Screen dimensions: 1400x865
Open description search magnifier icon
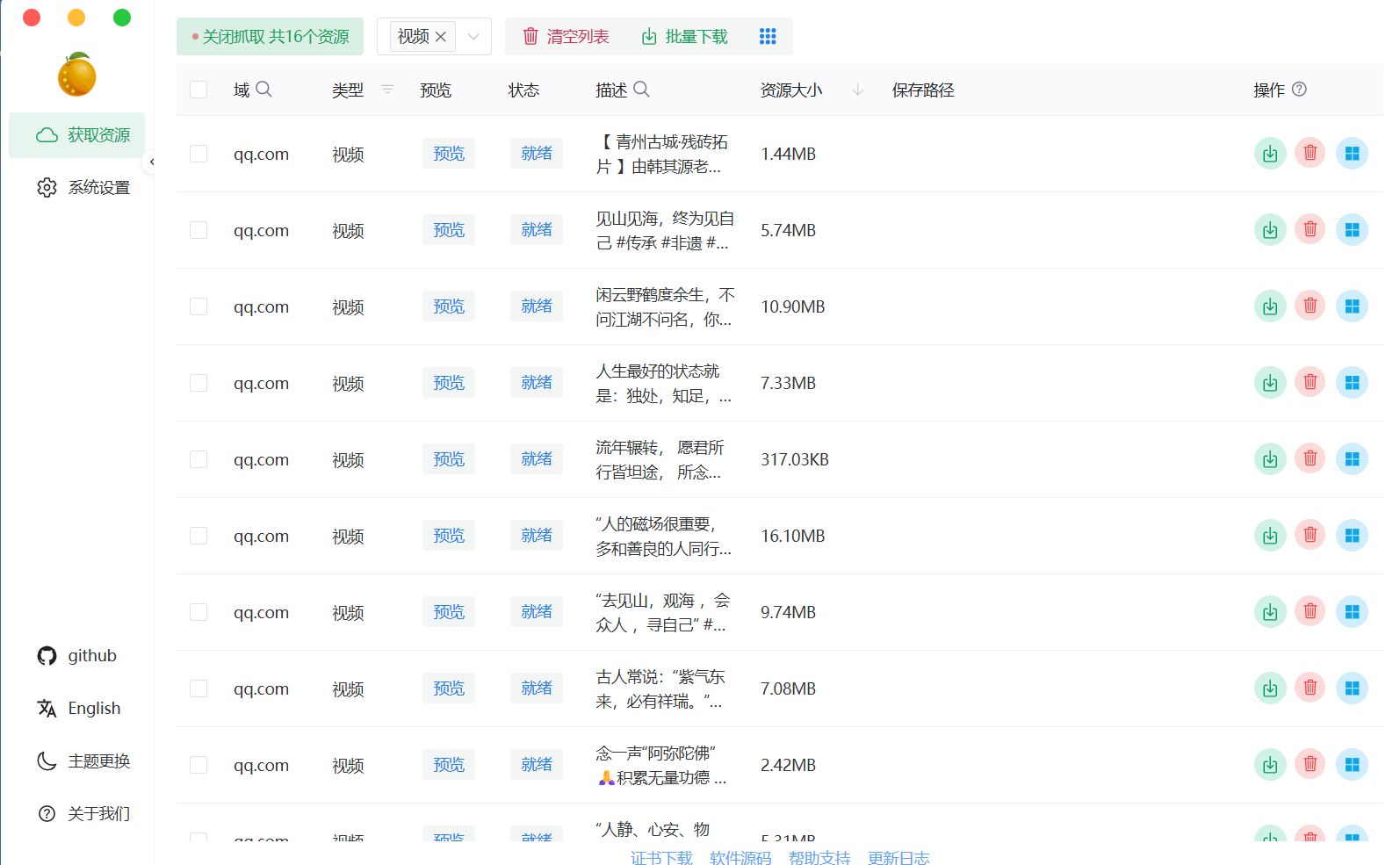(x=641, y=90)
